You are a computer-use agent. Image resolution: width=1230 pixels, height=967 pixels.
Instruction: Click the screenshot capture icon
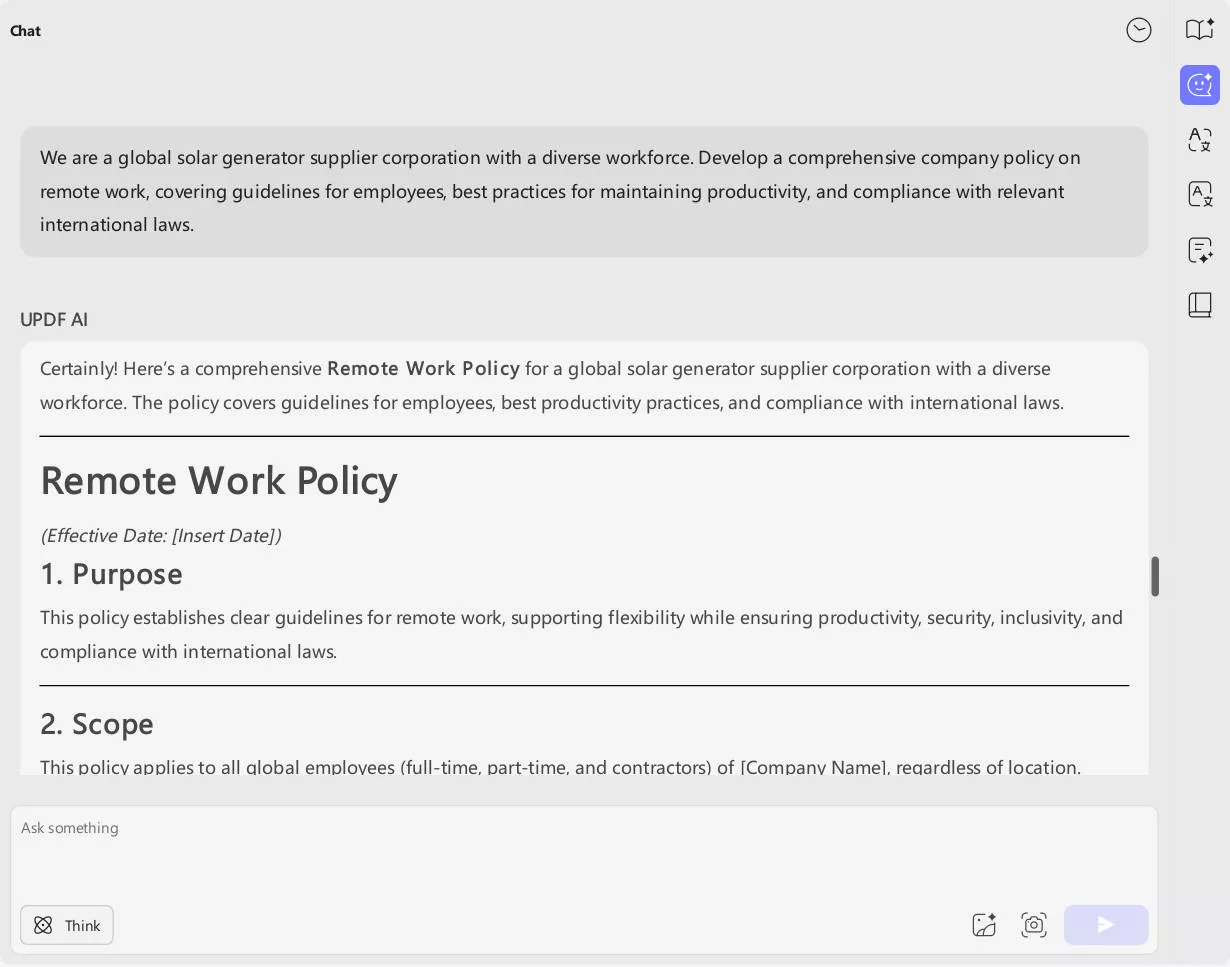click(1033, 925)
